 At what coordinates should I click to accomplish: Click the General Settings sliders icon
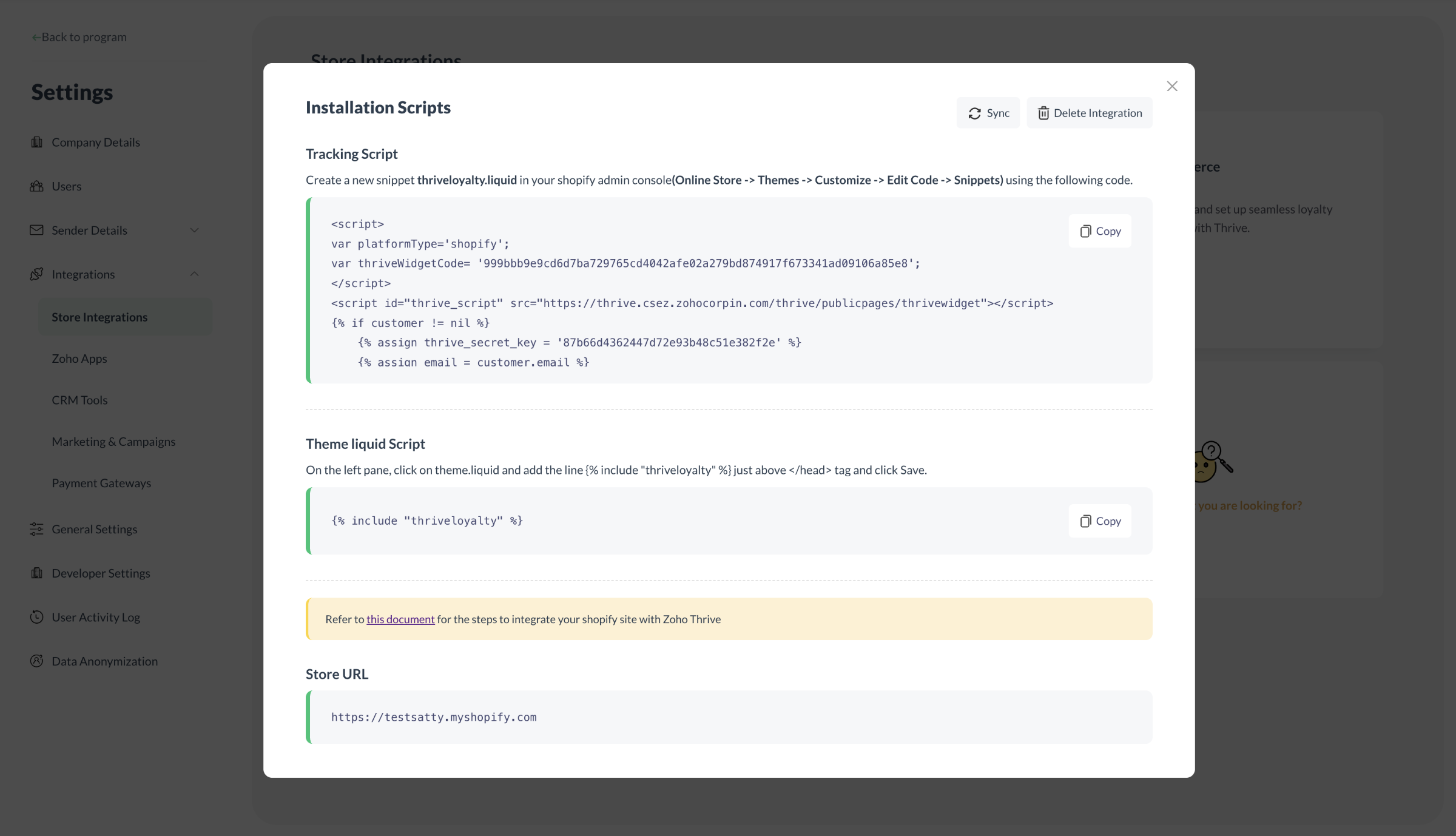coord(36,529)
